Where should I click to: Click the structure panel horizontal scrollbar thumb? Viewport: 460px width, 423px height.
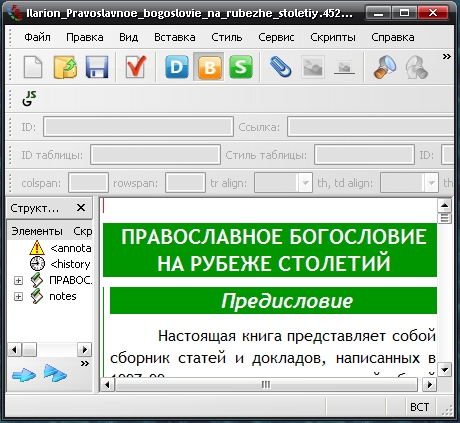[x=29, y=350]
